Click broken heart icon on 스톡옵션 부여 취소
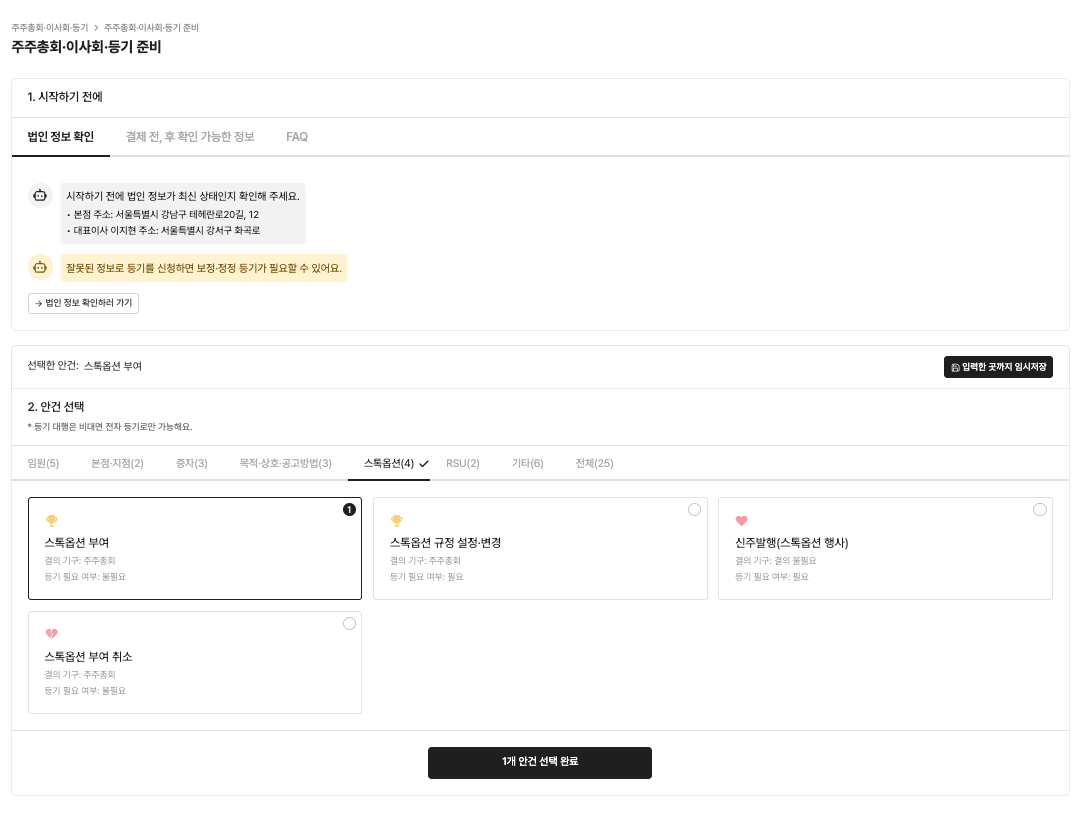1087x824 pixels. [x=51, y=633]
